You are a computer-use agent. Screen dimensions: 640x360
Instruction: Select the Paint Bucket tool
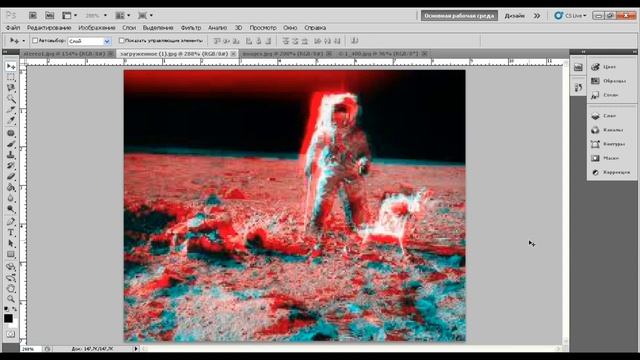(11, 188)
